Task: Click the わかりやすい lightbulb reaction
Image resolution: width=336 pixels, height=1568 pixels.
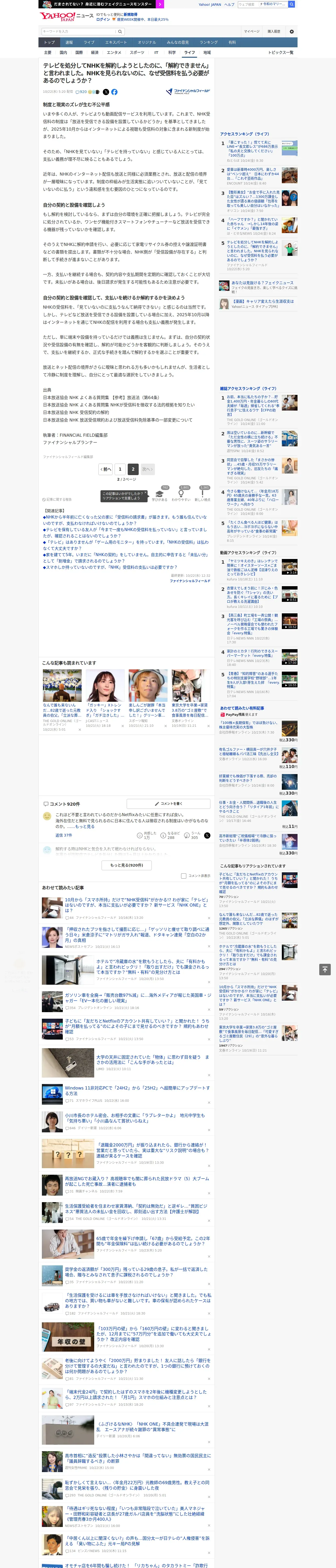Action: pos(181,494)
